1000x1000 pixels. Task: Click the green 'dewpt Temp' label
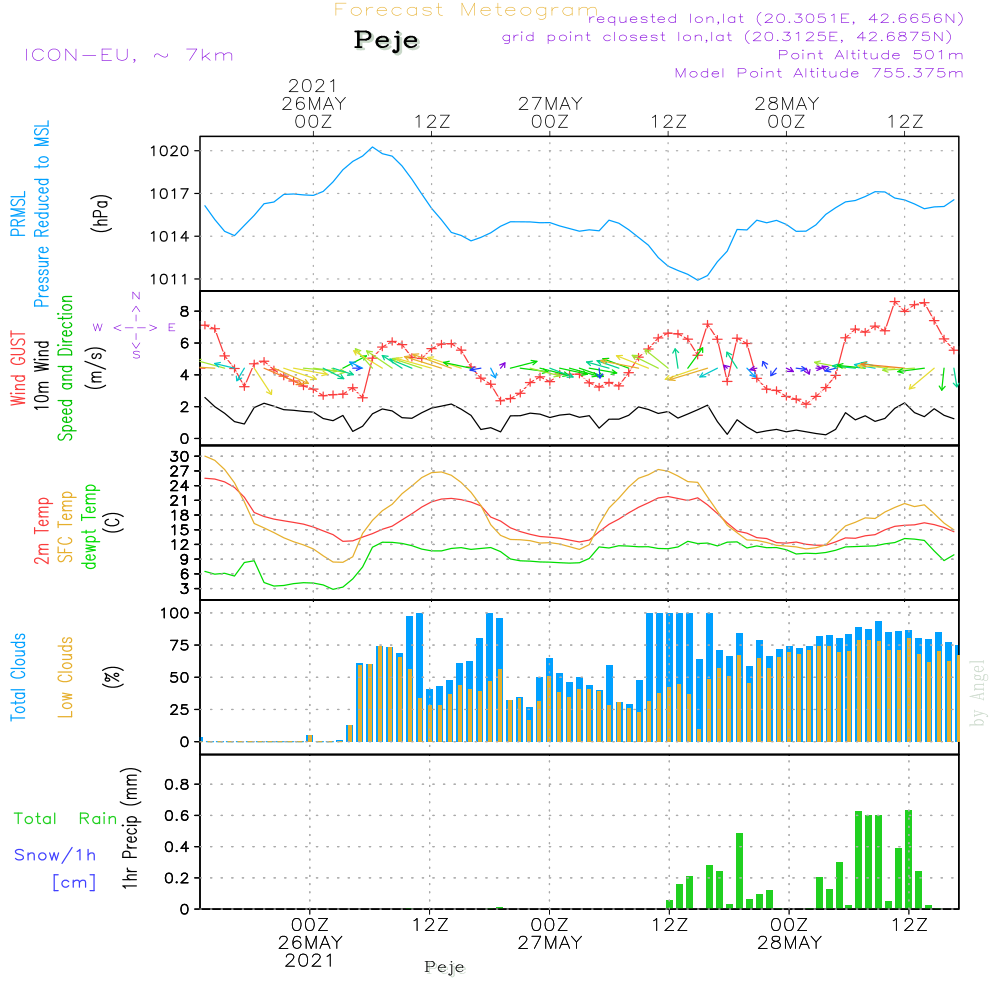tap(90, 526)
